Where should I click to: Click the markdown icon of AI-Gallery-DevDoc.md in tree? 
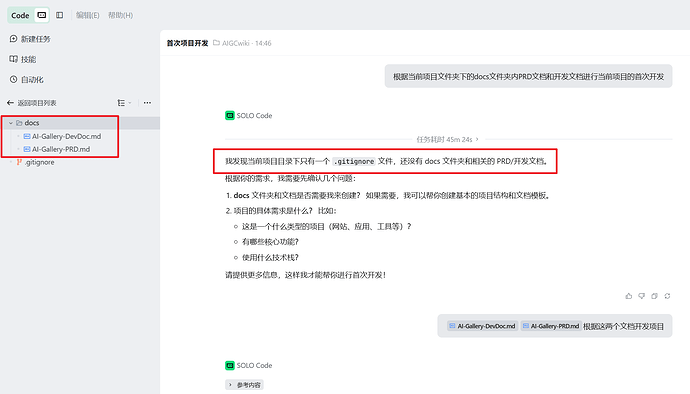[x=27, y=136]
